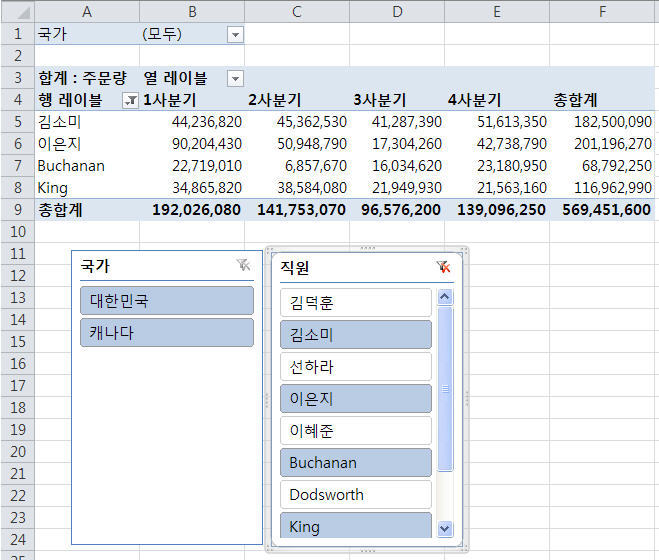Screen dimensions: 659x560
Task: Select column D header
Action: point(397,11)
